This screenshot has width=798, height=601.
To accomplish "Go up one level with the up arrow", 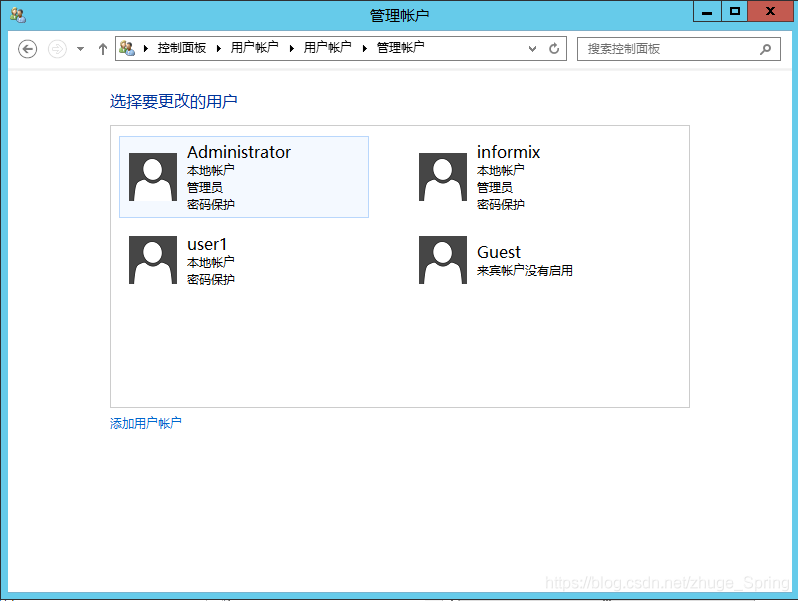I will [102, 49].
